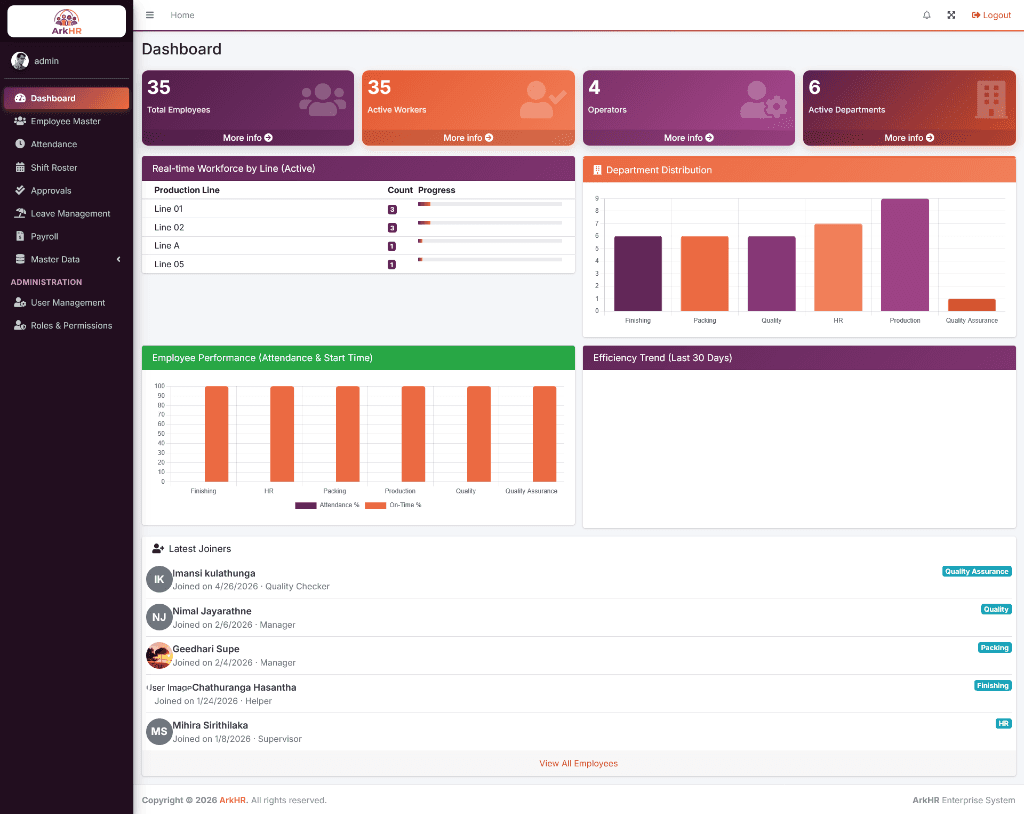Screen dimensions: 1024x814
Task: Click the Active Departments building icon
Action: coord(991,99)
